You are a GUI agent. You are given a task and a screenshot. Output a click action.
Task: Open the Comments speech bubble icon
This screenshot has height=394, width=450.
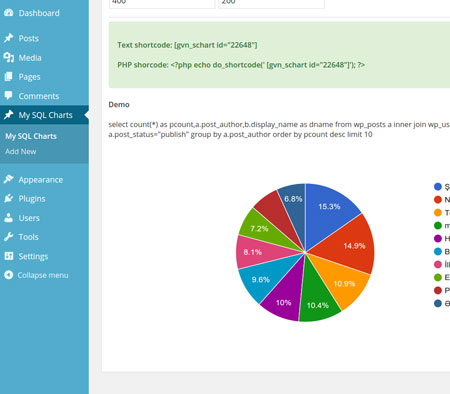9,96
